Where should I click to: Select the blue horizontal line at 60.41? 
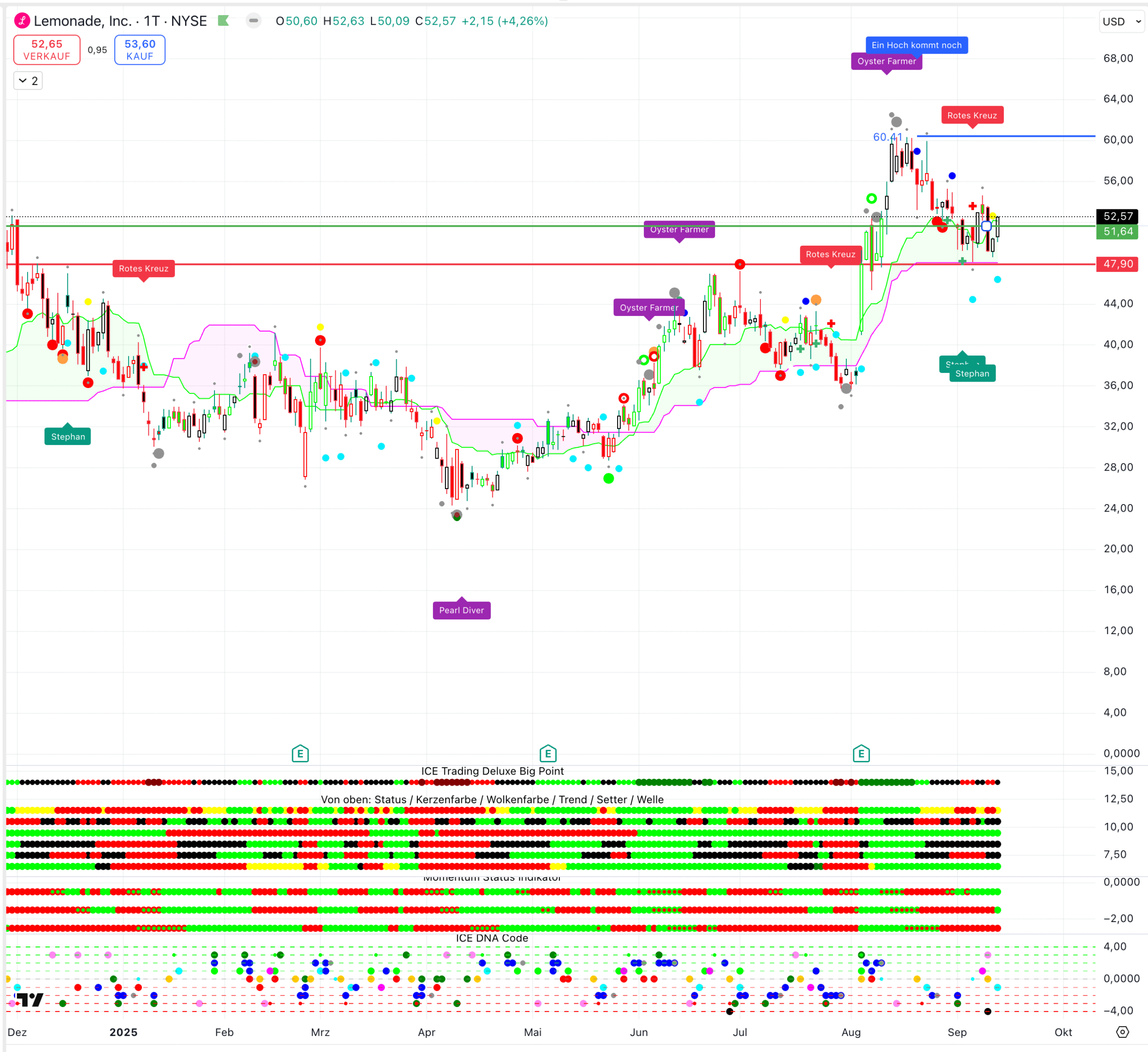pyautogui.click(x=1025, y=136)
